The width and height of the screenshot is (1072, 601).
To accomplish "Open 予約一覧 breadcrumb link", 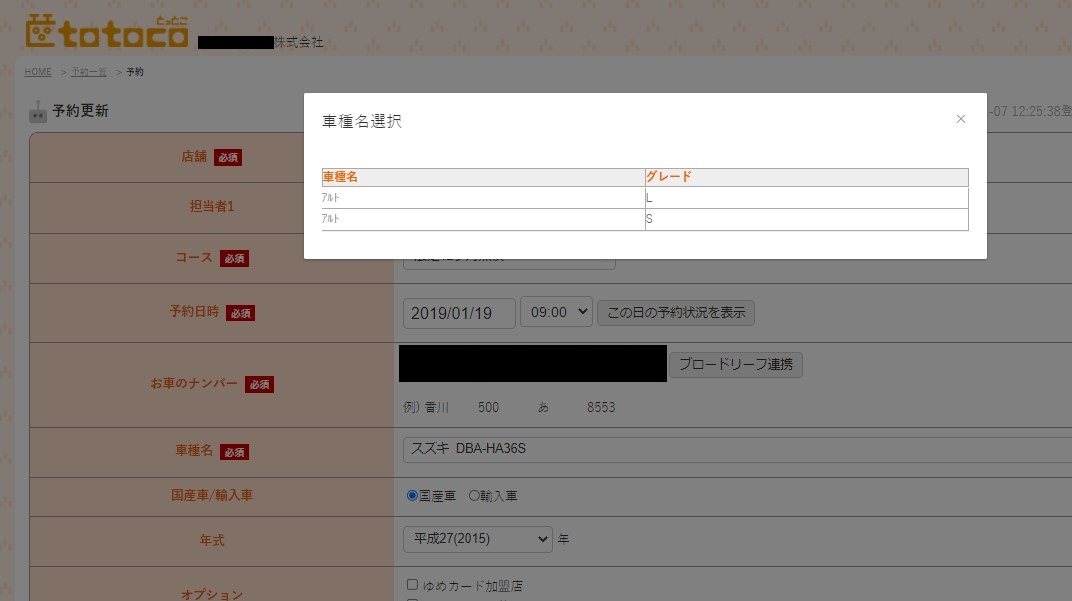I will [x=89, y=72].
